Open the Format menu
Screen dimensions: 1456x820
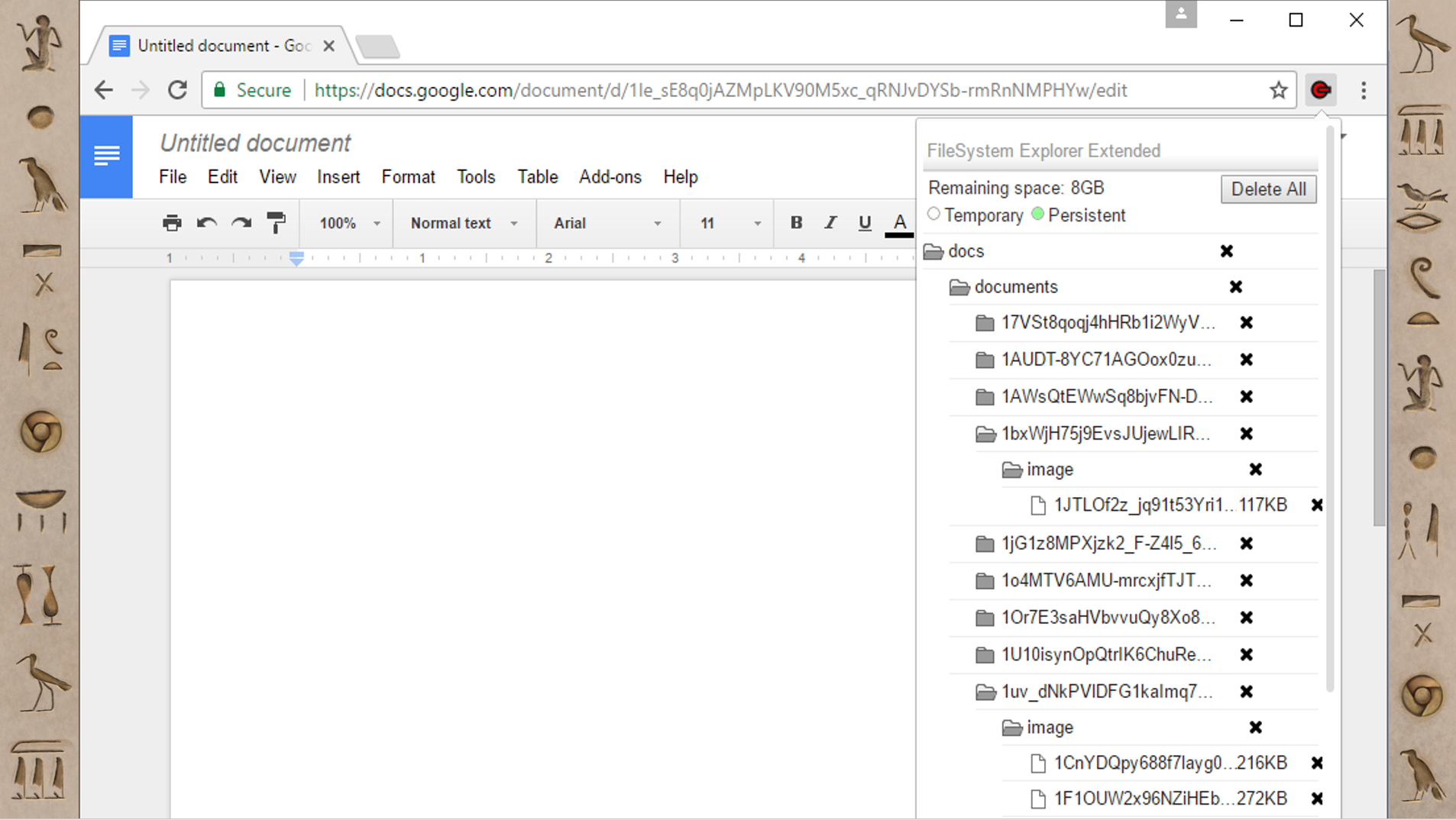point(408,177)
